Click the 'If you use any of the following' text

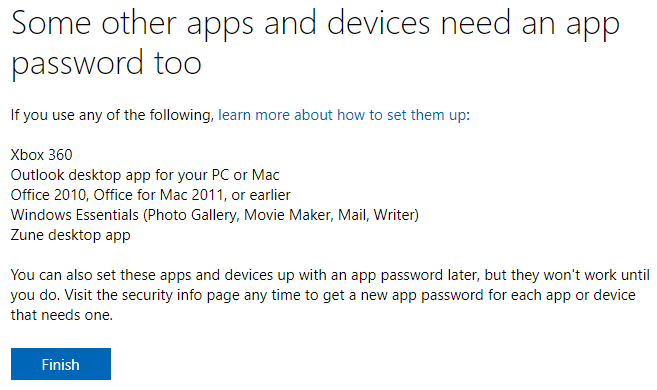click(112, 115)
